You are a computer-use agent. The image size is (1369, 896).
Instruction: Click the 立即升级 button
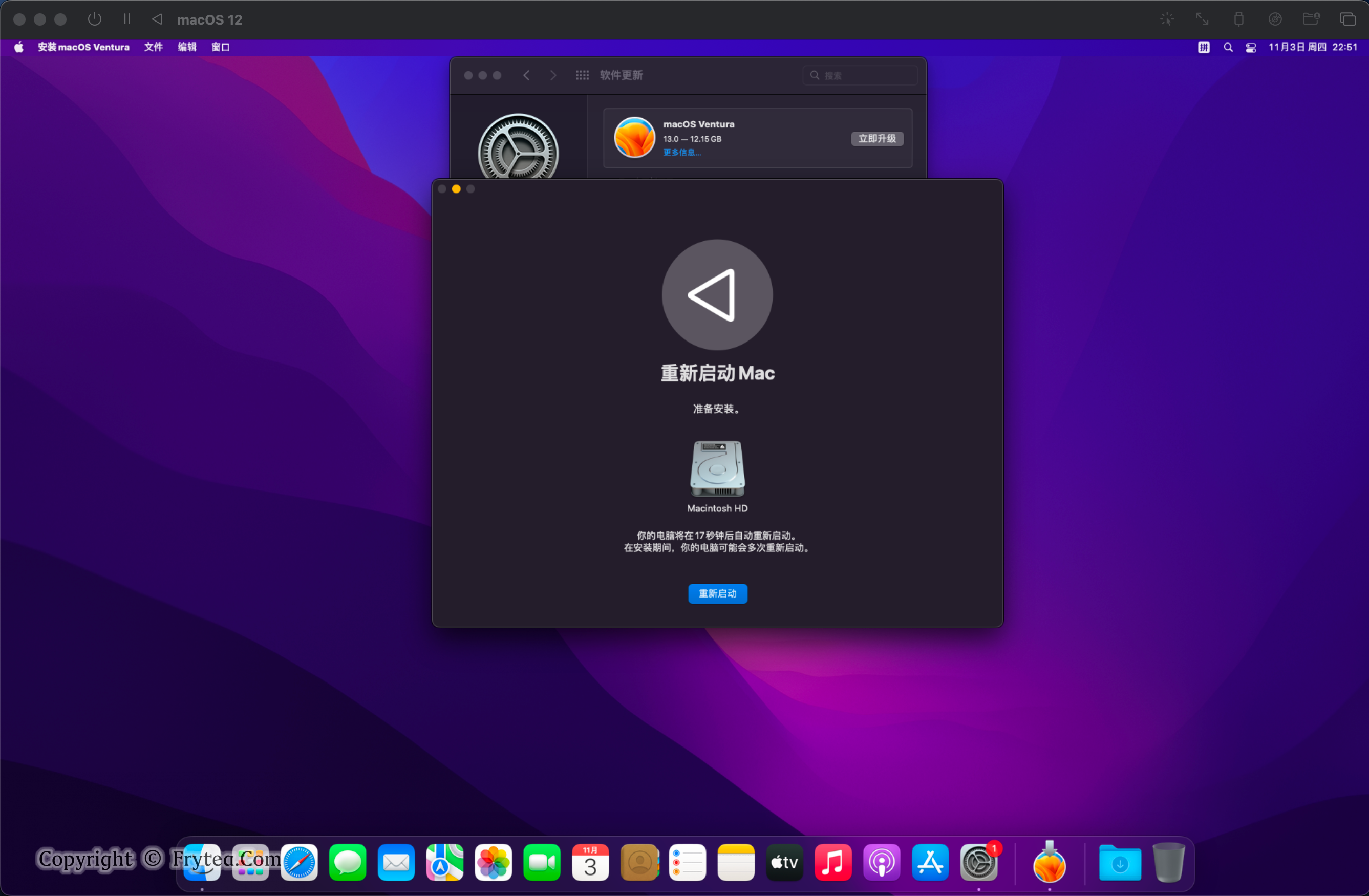876,139
